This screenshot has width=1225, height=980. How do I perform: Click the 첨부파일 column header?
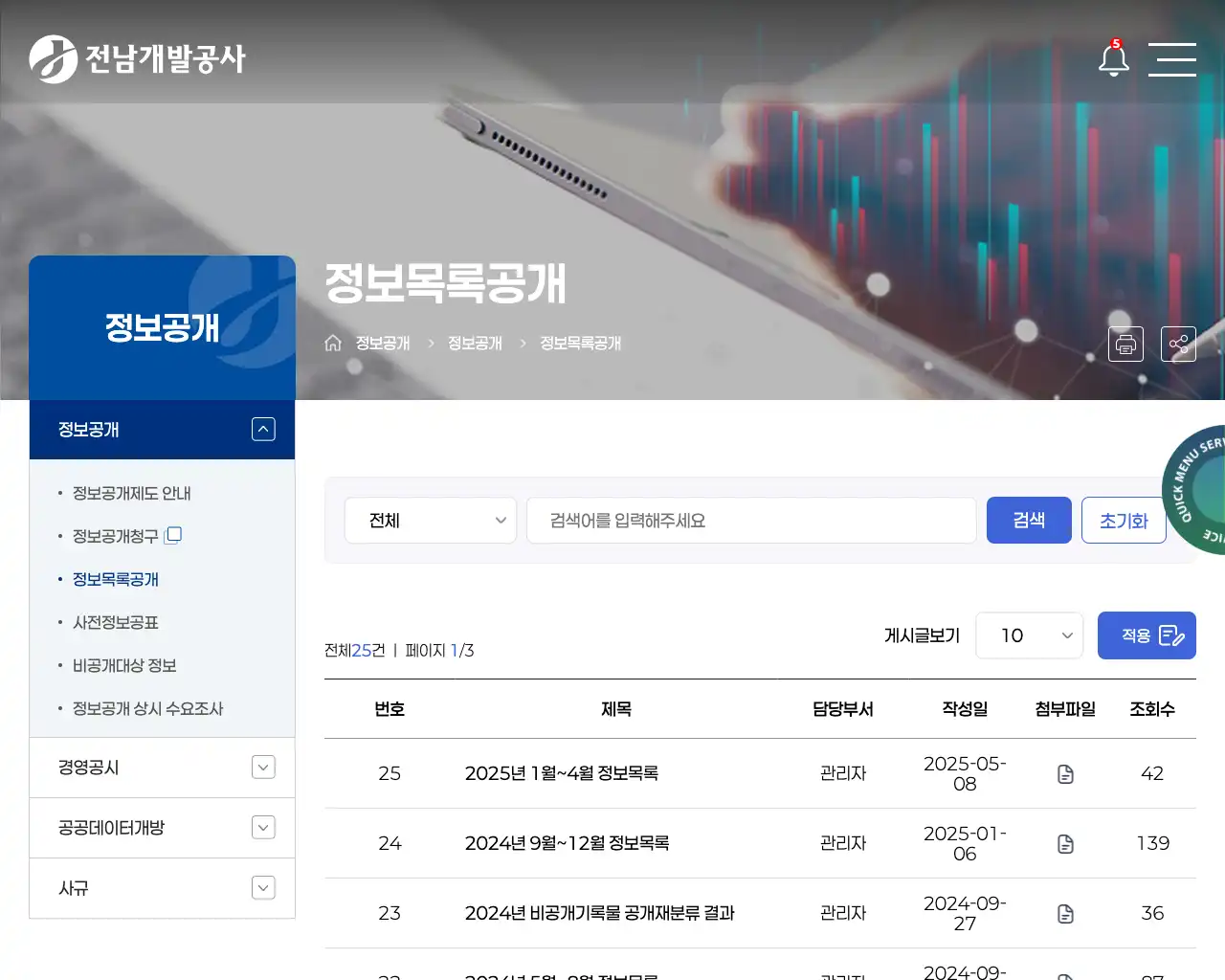(x=1065, y=709)
